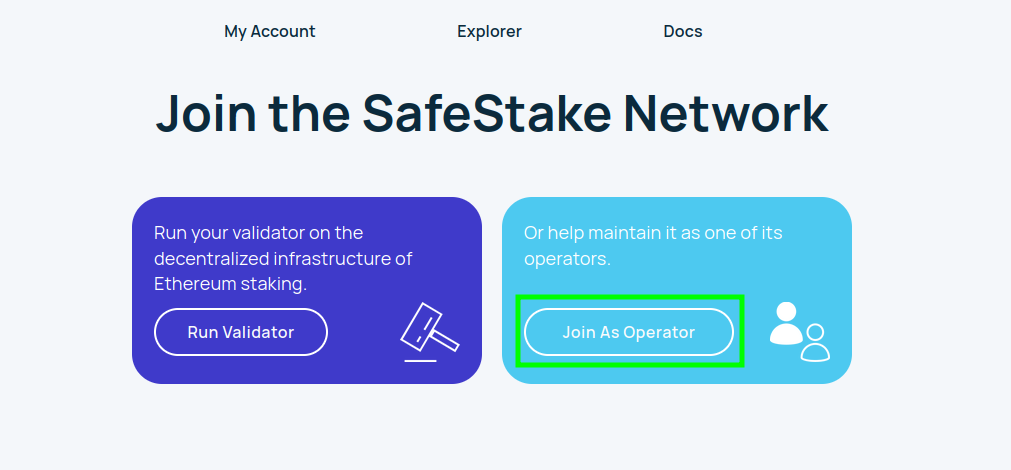Click the solid white person figure
Image resolution: width=1011 pixels, height=470 pixels.
(x=786, y=323)
